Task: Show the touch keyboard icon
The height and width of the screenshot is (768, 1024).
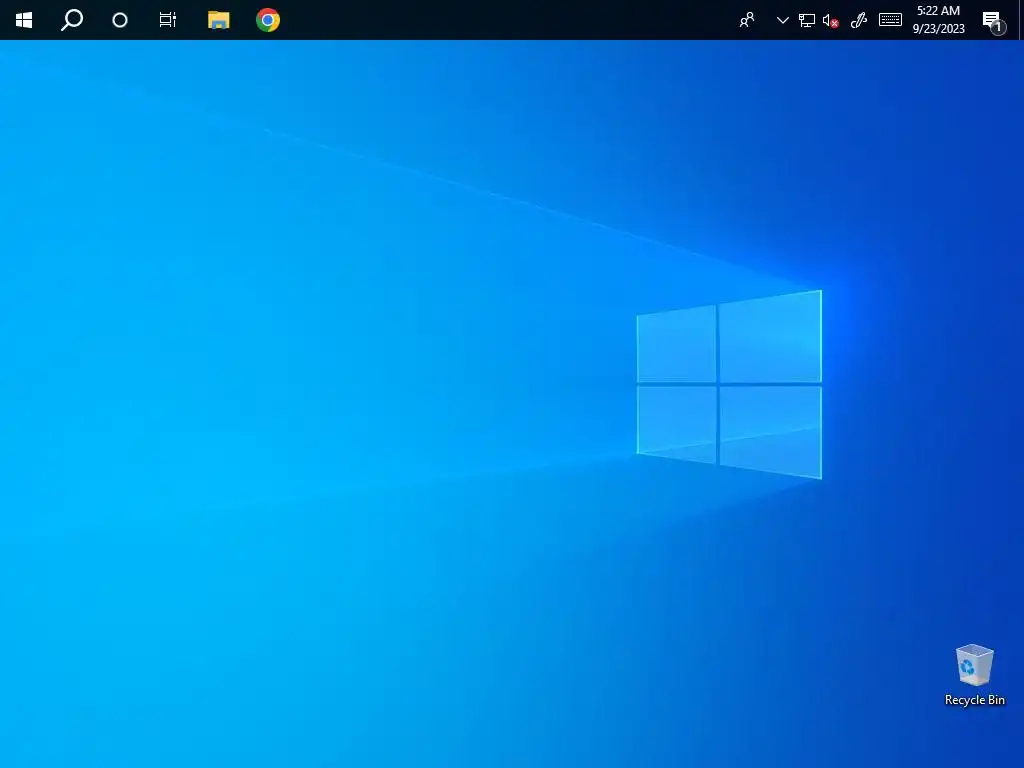Action: pos(890,20)
